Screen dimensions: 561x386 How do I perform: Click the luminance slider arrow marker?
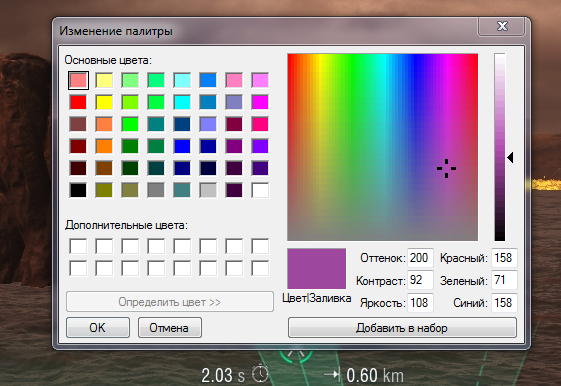coord(511,157)
